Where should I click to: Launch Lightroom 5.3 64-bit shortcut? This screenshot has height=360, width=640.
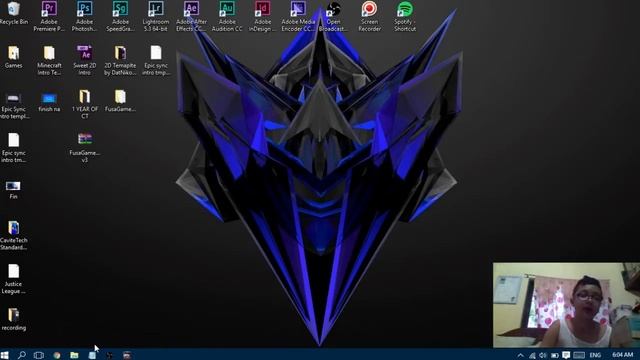tap(156, 16)
